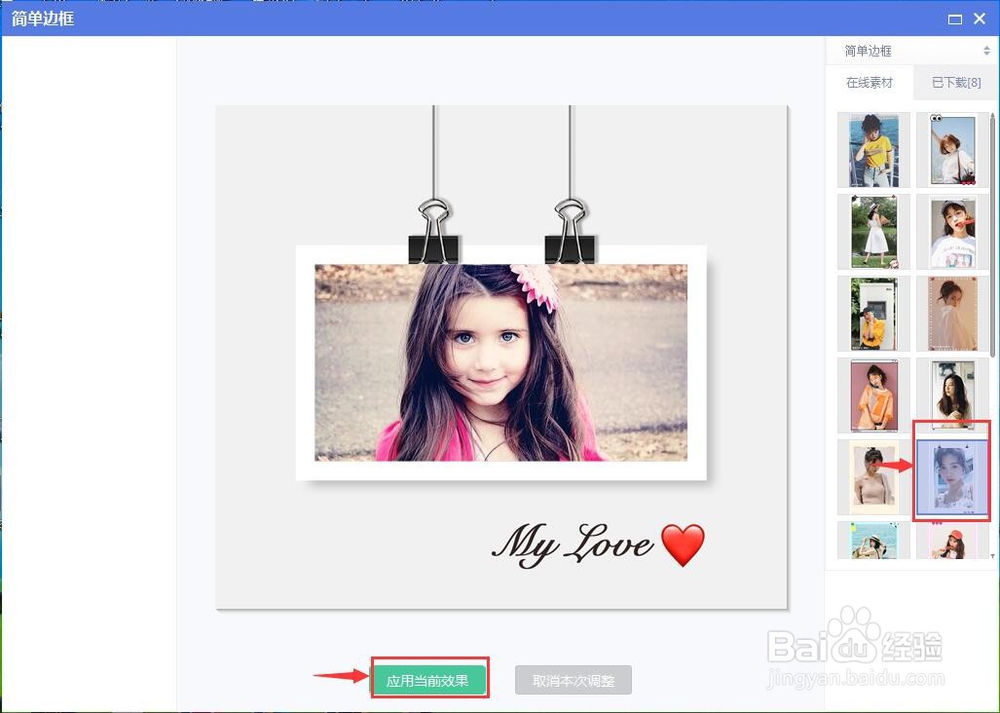Click scrollbar down arrow in frame list

[x=992, y=556]
